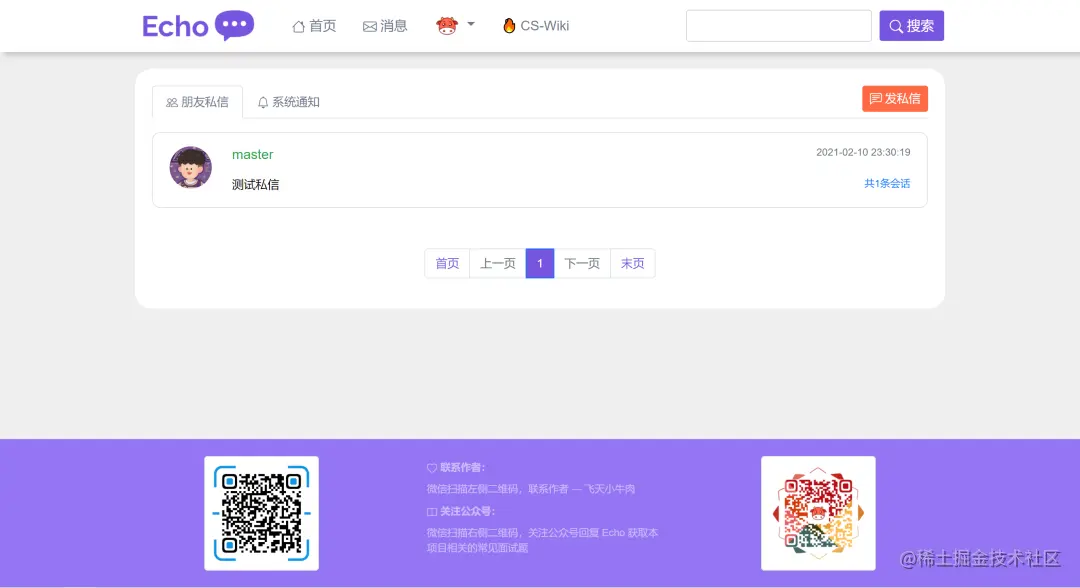Click the bell icon beside 系统通知
1080x588 pixels.
coord(262,101)
